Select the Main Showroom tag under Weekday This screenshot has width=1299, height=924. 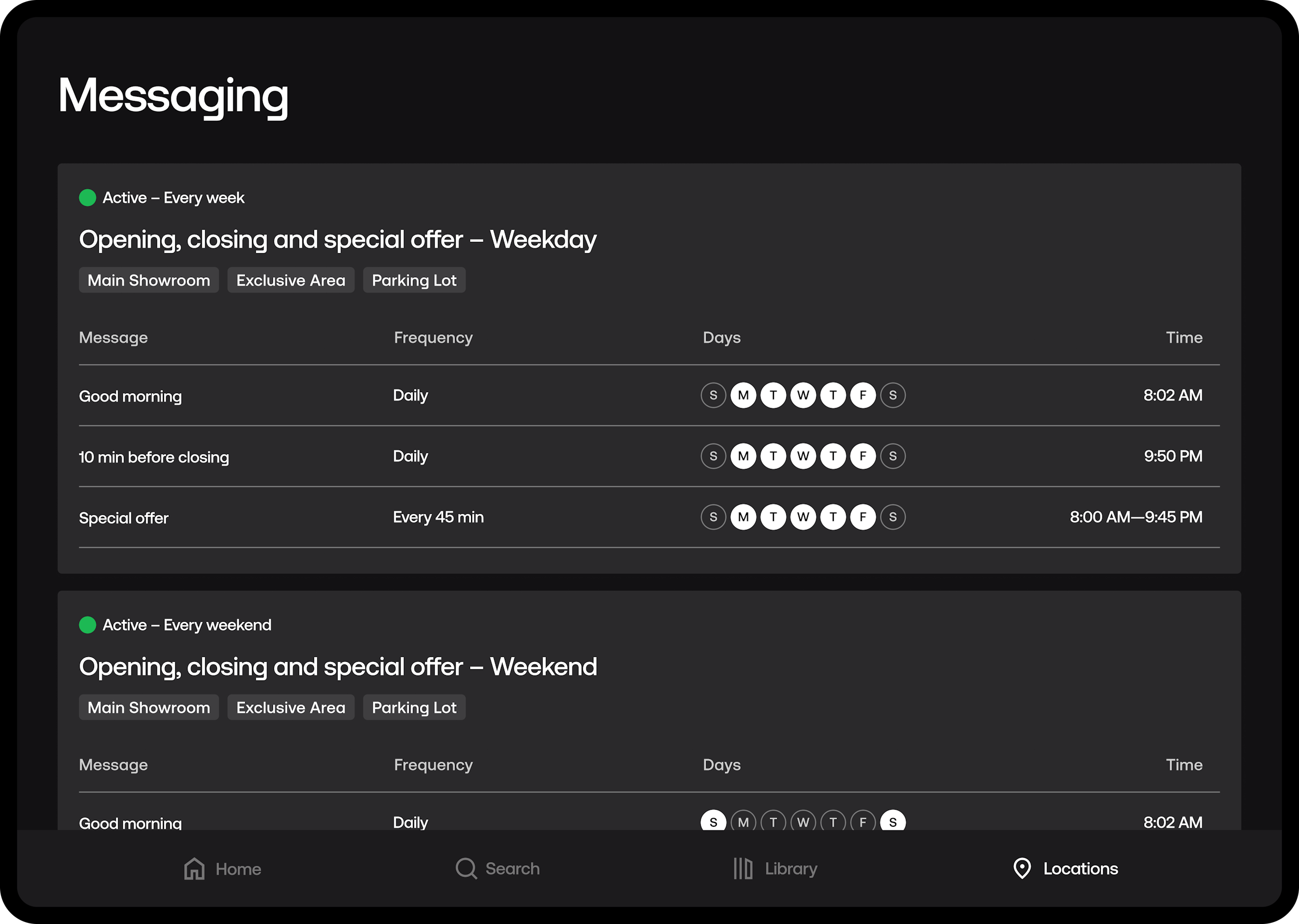click(148, 280)
